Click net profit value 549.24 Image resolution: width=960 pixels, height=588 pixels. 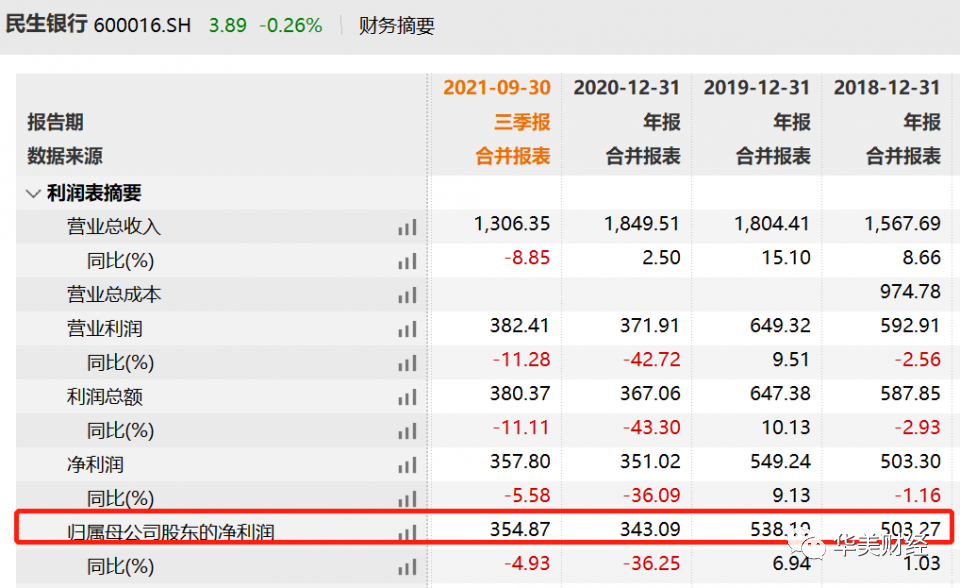[780, 461]
